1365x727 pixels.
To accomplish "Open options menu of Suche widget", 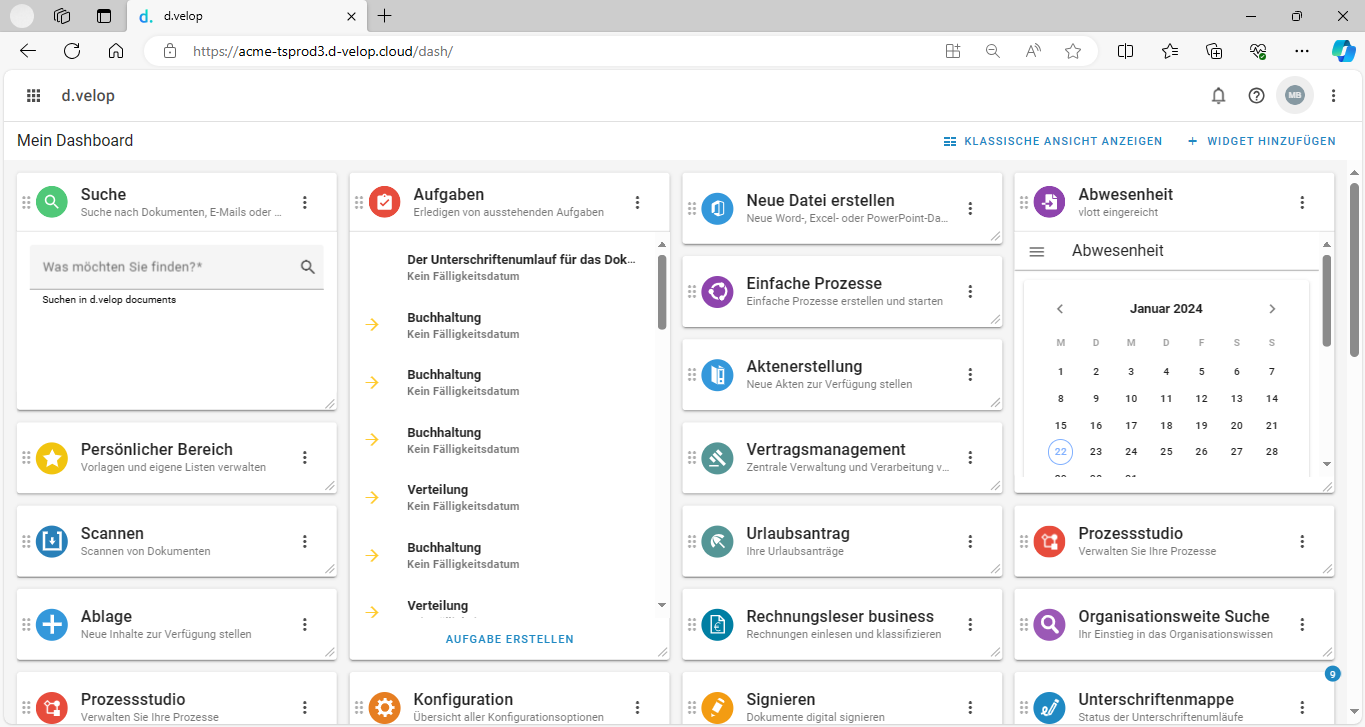I will tap(305, 202).
